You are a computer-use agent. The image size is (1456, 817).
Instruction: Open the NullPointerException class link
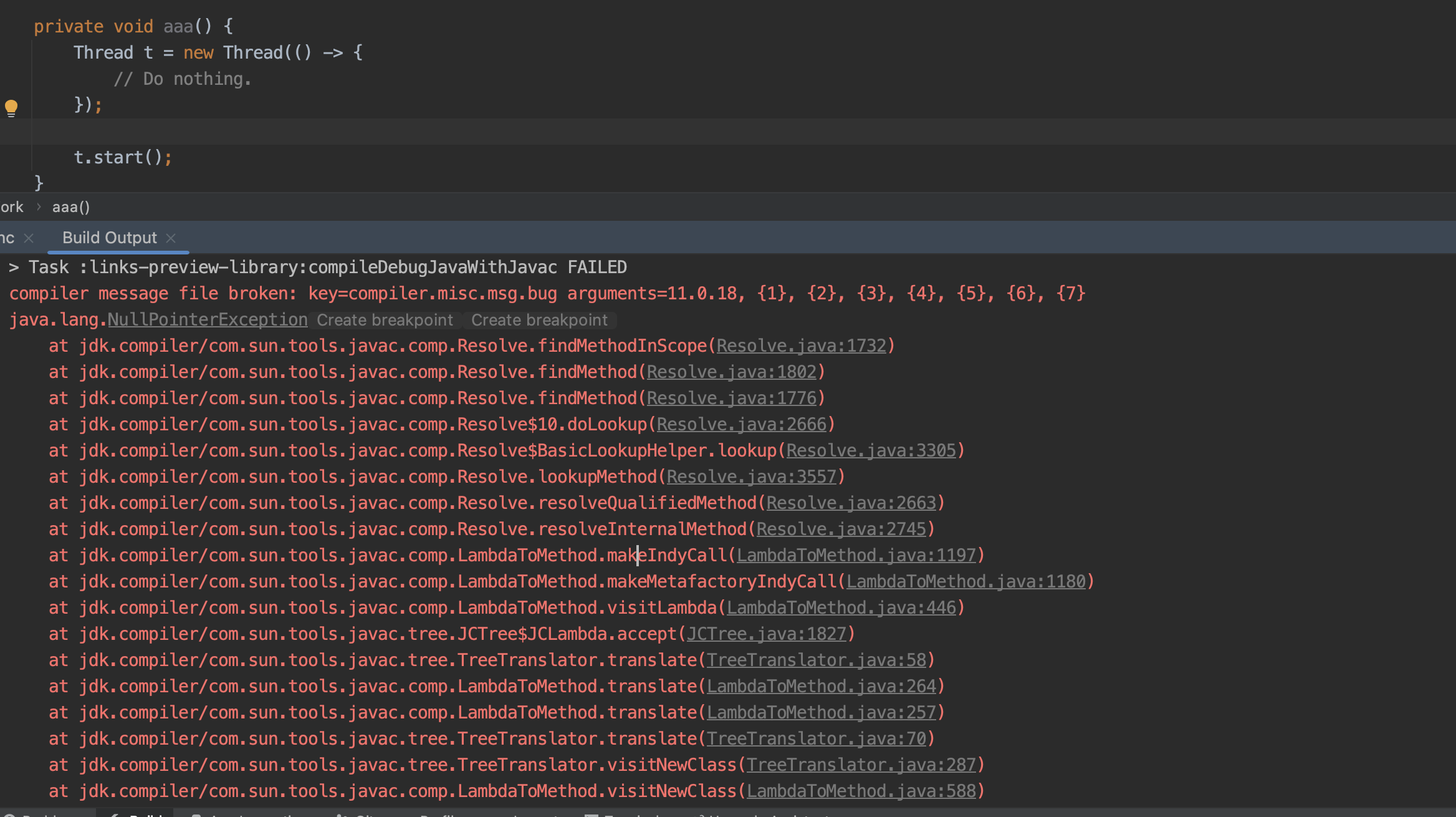pyautogui.click(x=208, y=320)
